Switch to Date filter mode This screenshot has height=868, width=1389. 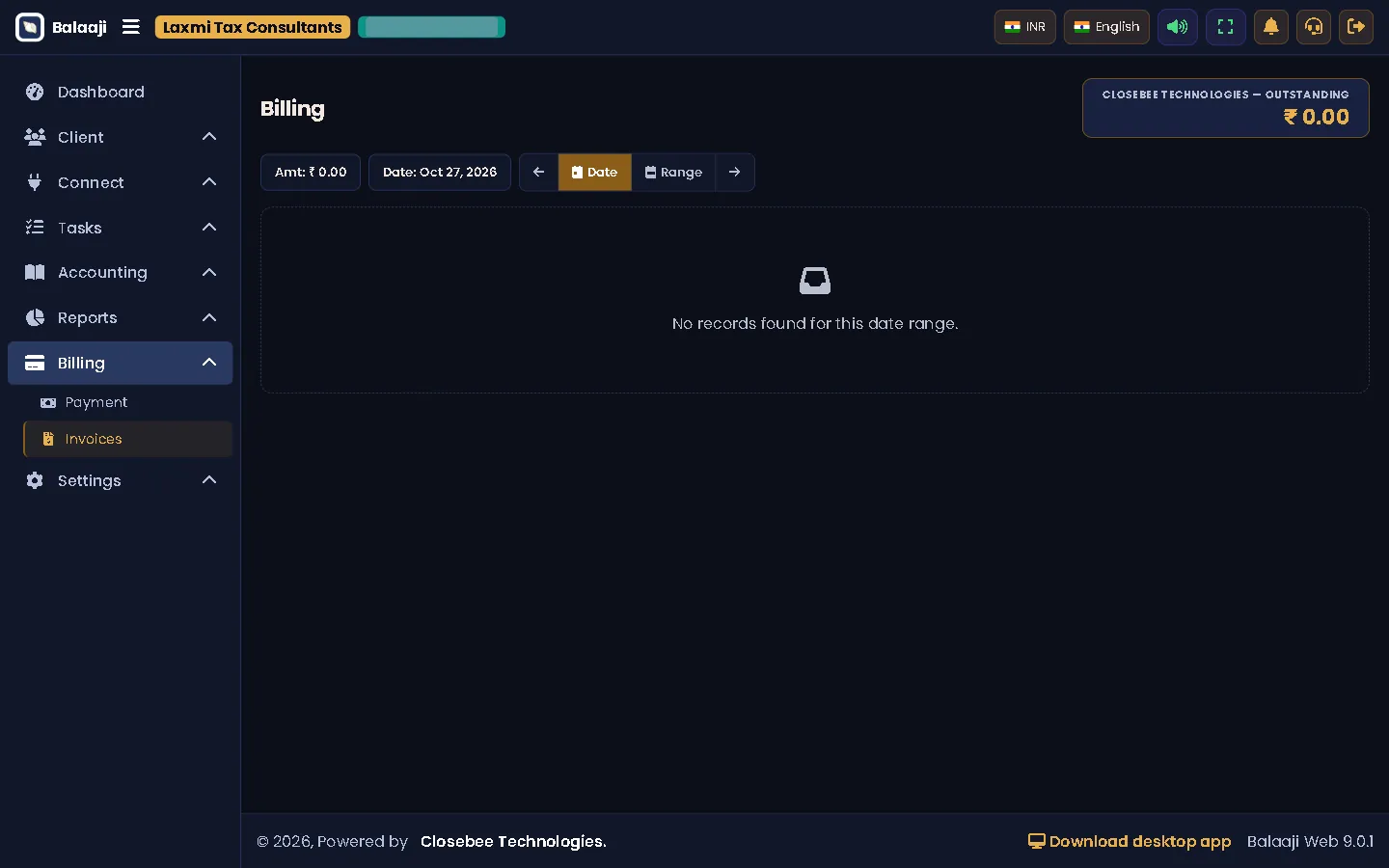(594, 173)
